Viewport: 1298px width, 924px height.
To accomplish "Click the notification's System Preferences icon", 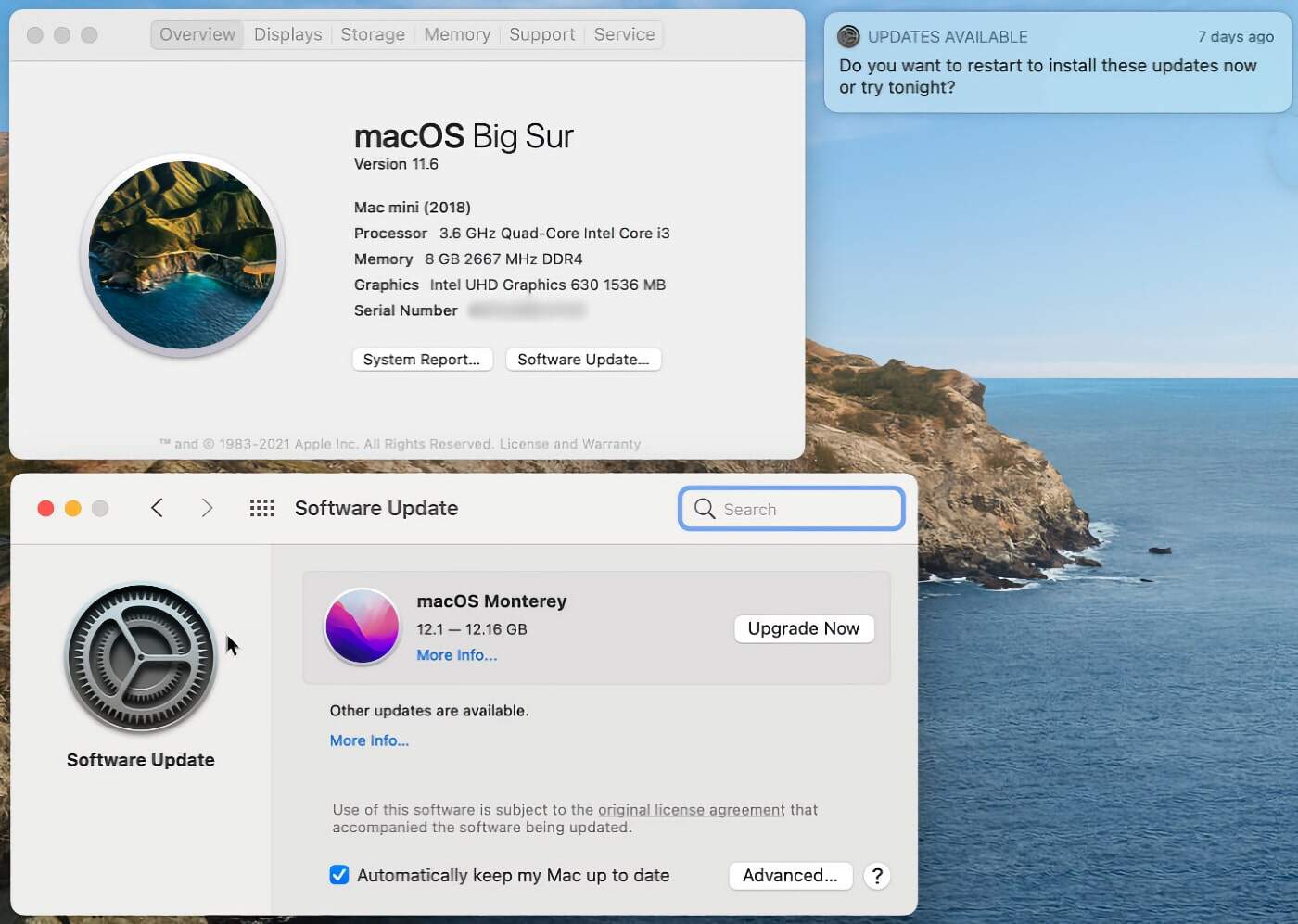I will click(848, 37).
